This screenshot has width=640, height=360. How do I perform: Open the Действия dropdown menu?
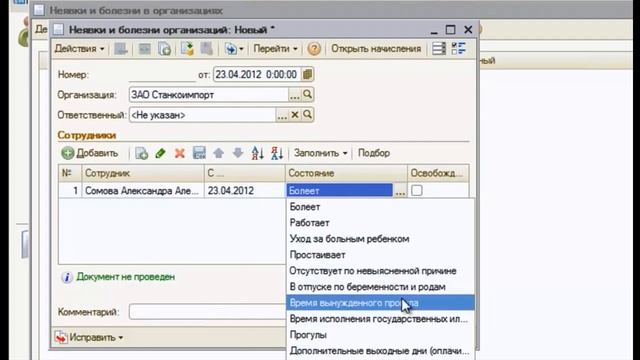click(80, 49)
